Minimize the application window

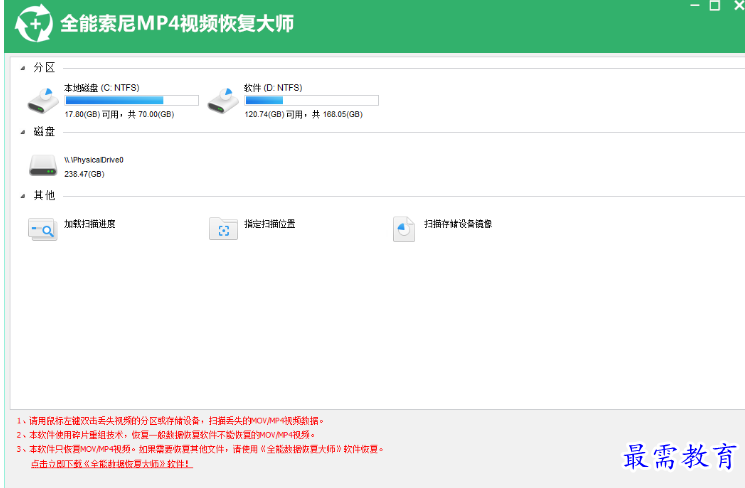pos(695,5)
